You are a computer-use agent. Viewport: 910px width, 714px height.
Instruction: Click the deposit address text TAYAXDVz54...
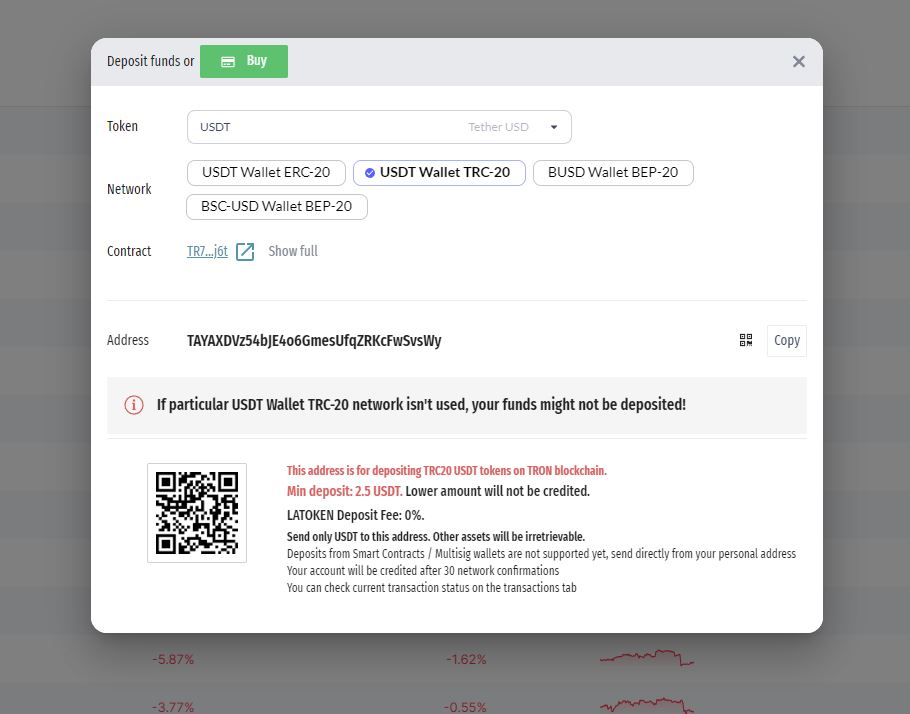(314, 340)
